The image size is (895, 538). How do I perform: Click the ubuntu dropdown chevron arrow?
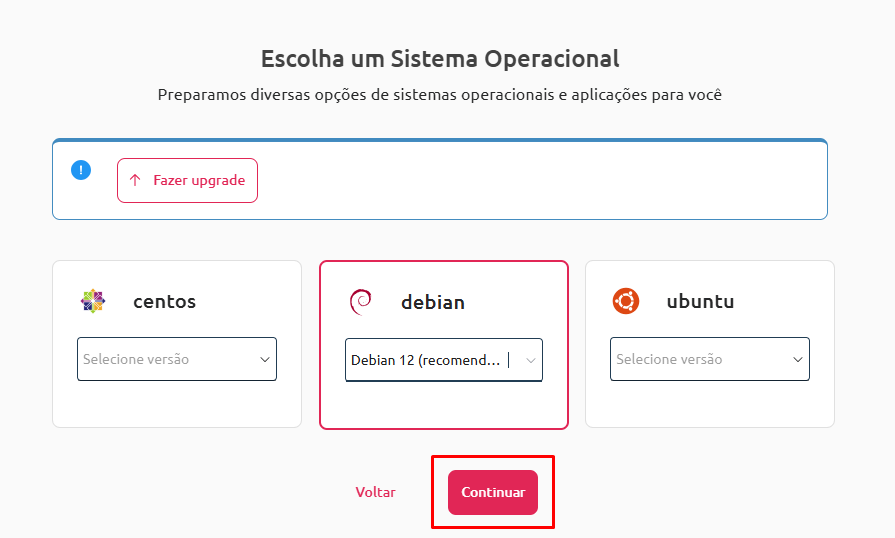coord(798,359)
